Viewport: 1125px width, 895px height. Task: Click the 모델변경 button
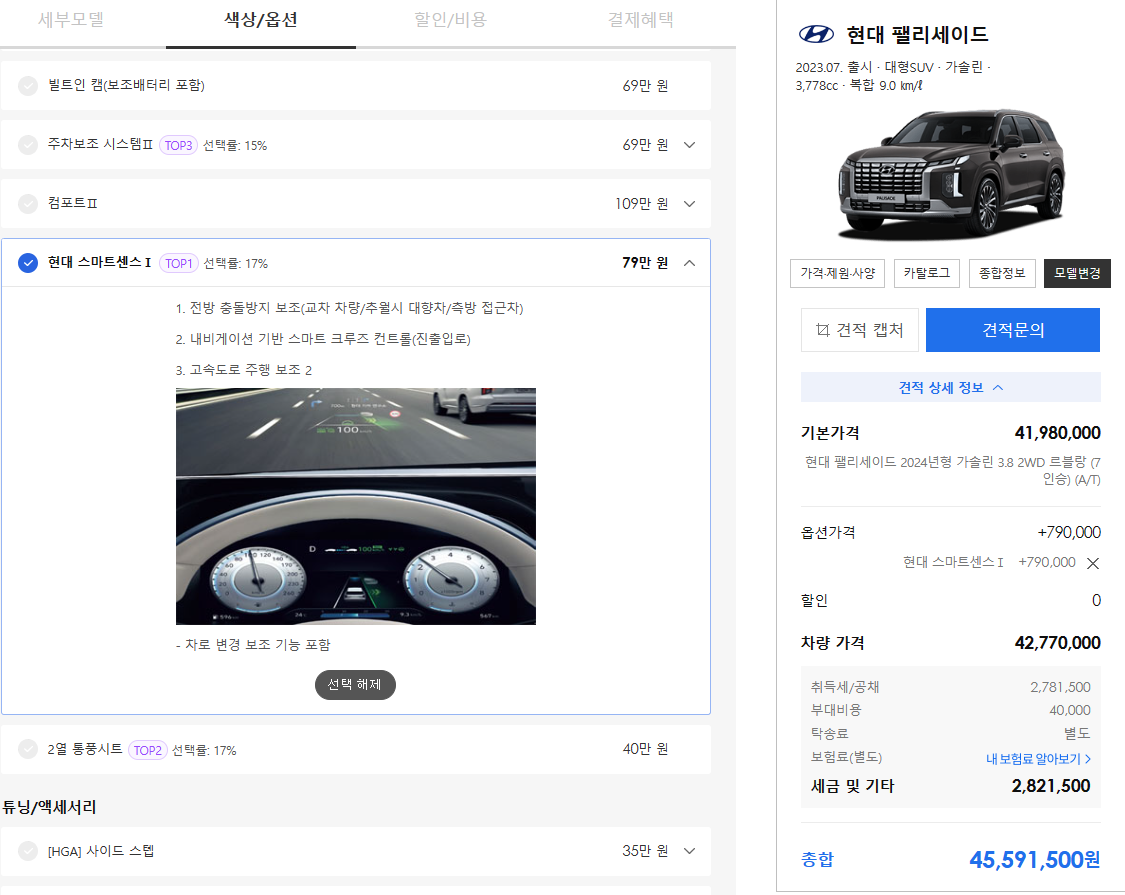[x=1077, y=273]
